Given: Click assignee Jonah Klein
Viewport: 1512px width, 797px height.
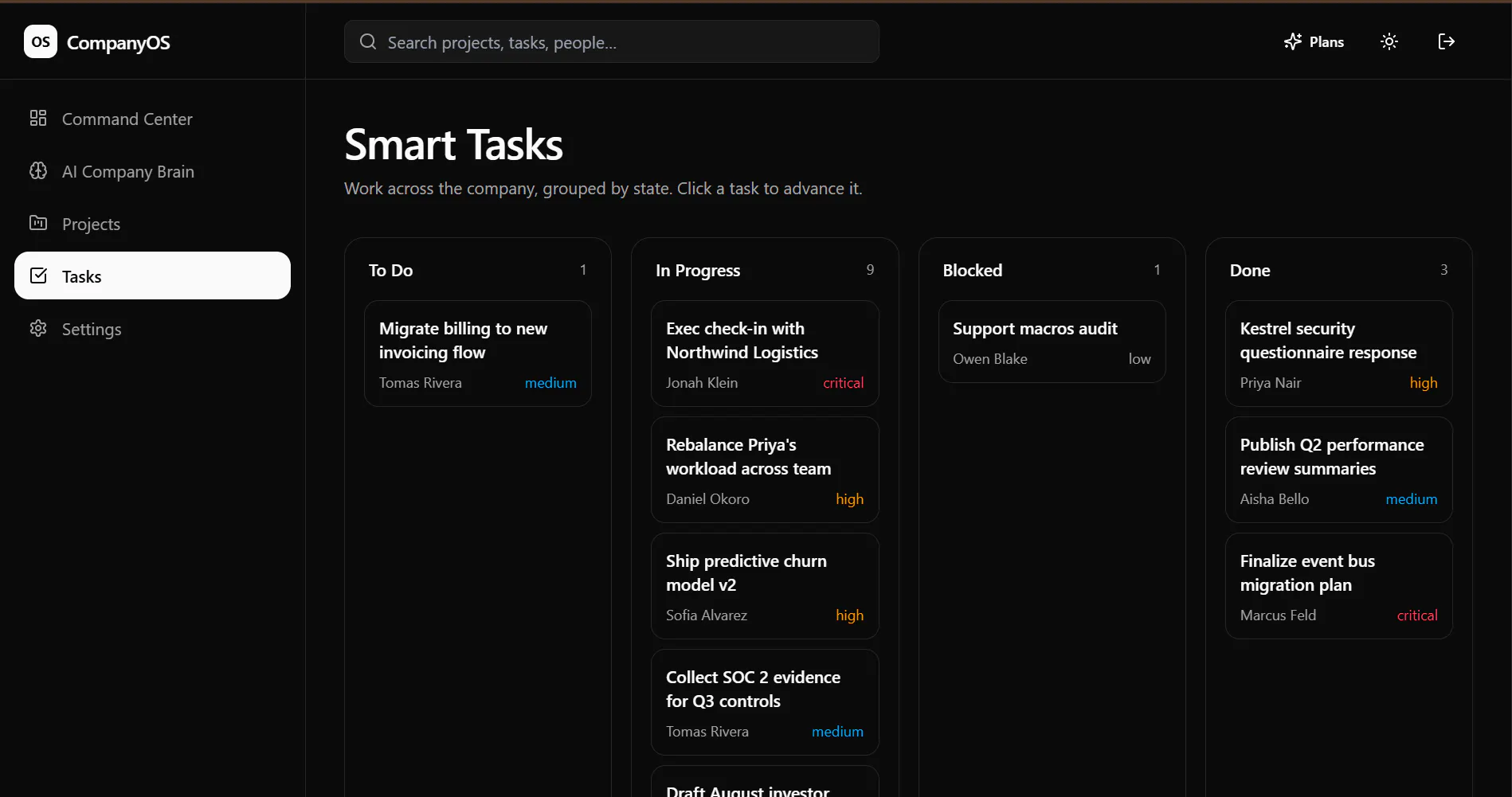Looking at the screenshot, I should [702, 383].
